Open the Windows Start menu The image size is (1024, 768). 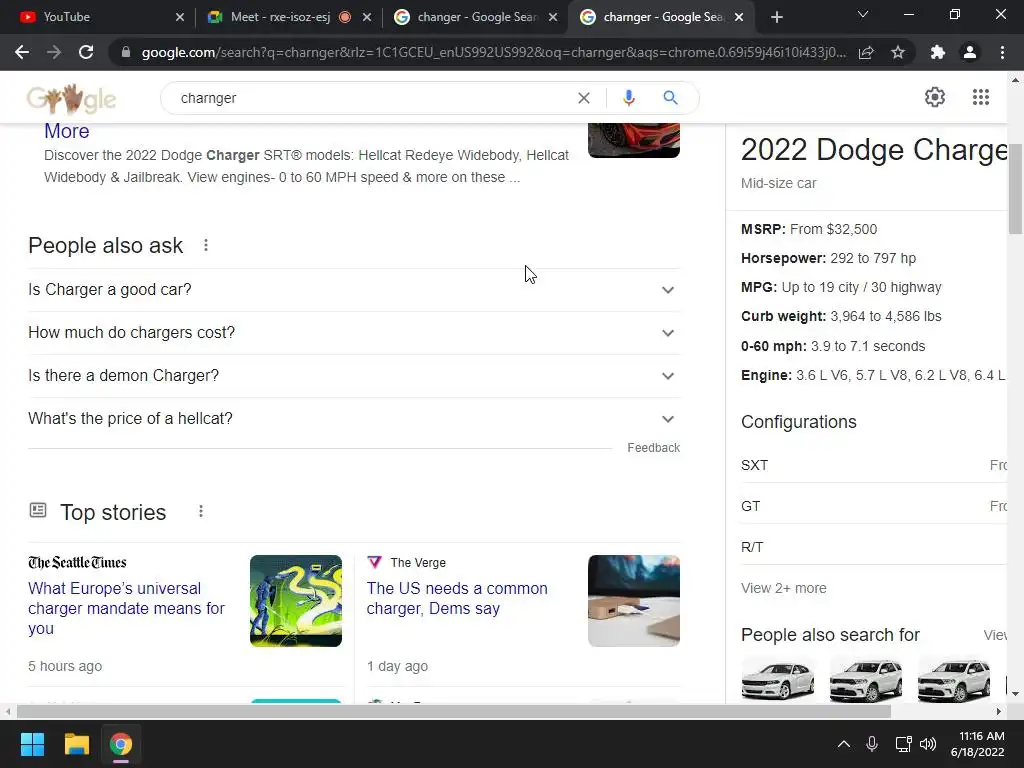(32, 744)
